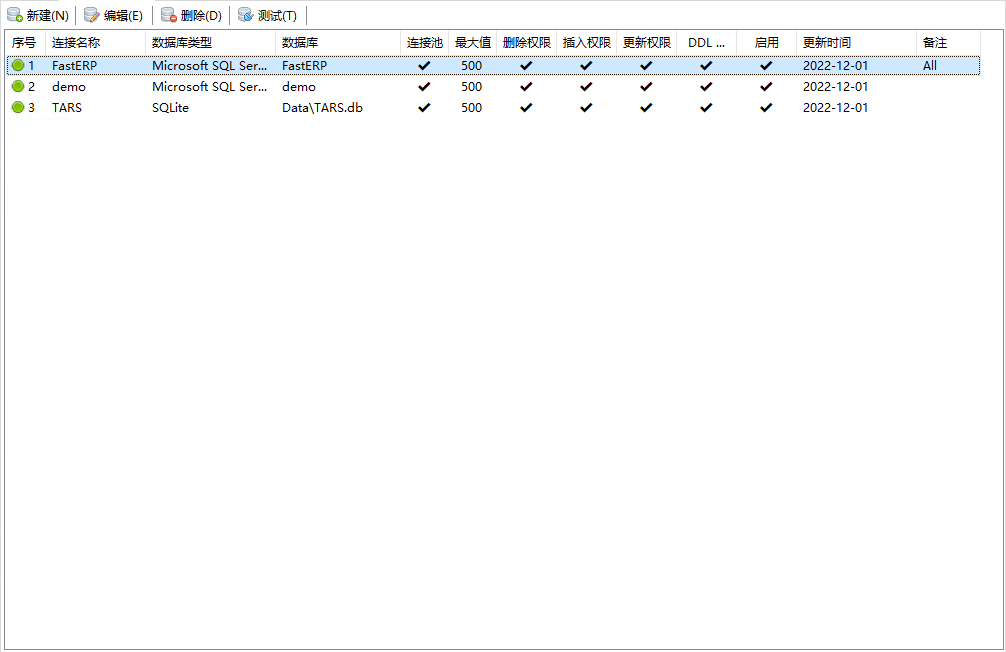This screenshot has width=1006, height=652.
Task: Sort by 连接名称 column header
Action: tap(96, 43)
